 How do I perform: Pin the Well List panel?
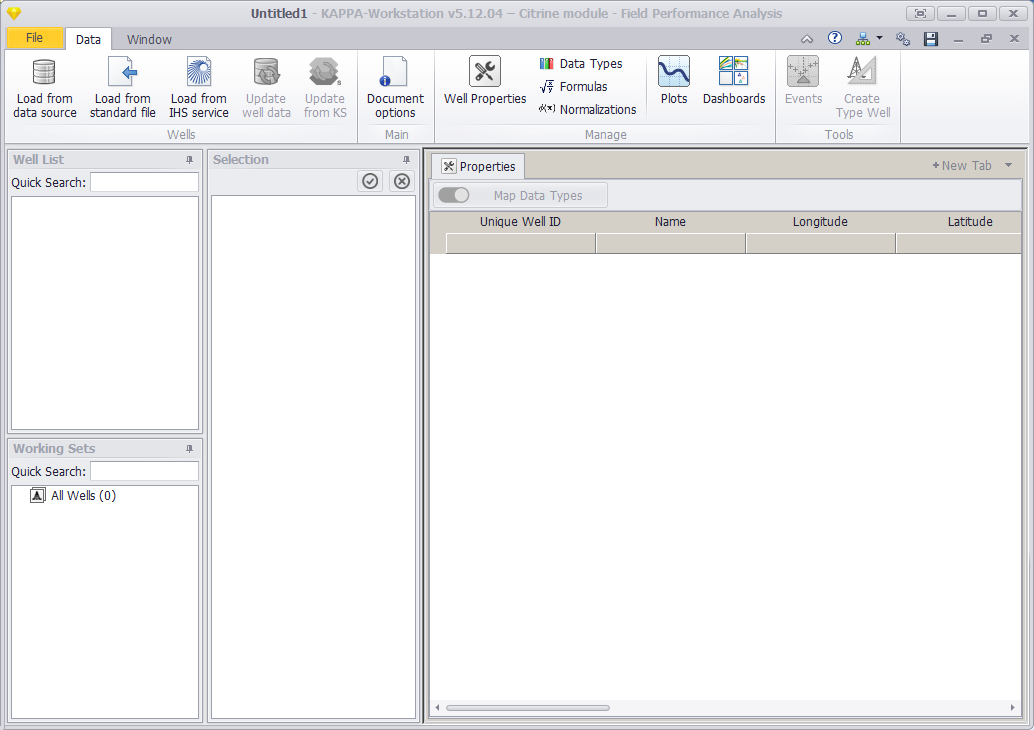pos(189,160)
